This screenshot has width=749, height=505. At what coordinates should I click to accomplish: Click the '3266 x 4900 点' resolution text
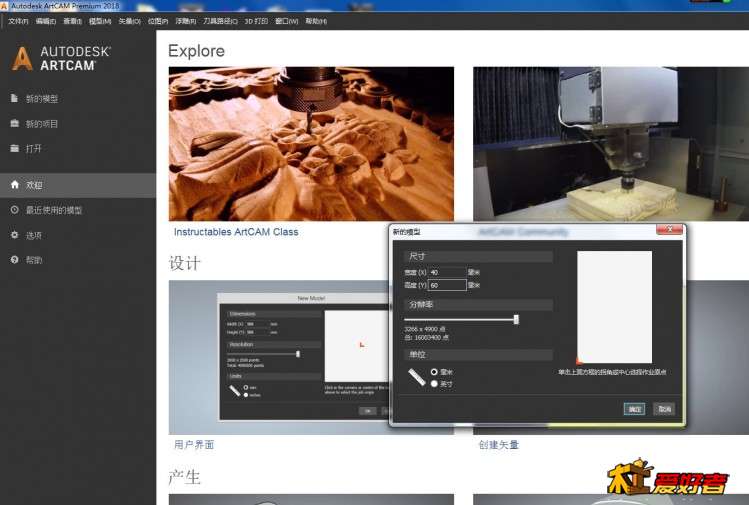(x=425, y=329)
